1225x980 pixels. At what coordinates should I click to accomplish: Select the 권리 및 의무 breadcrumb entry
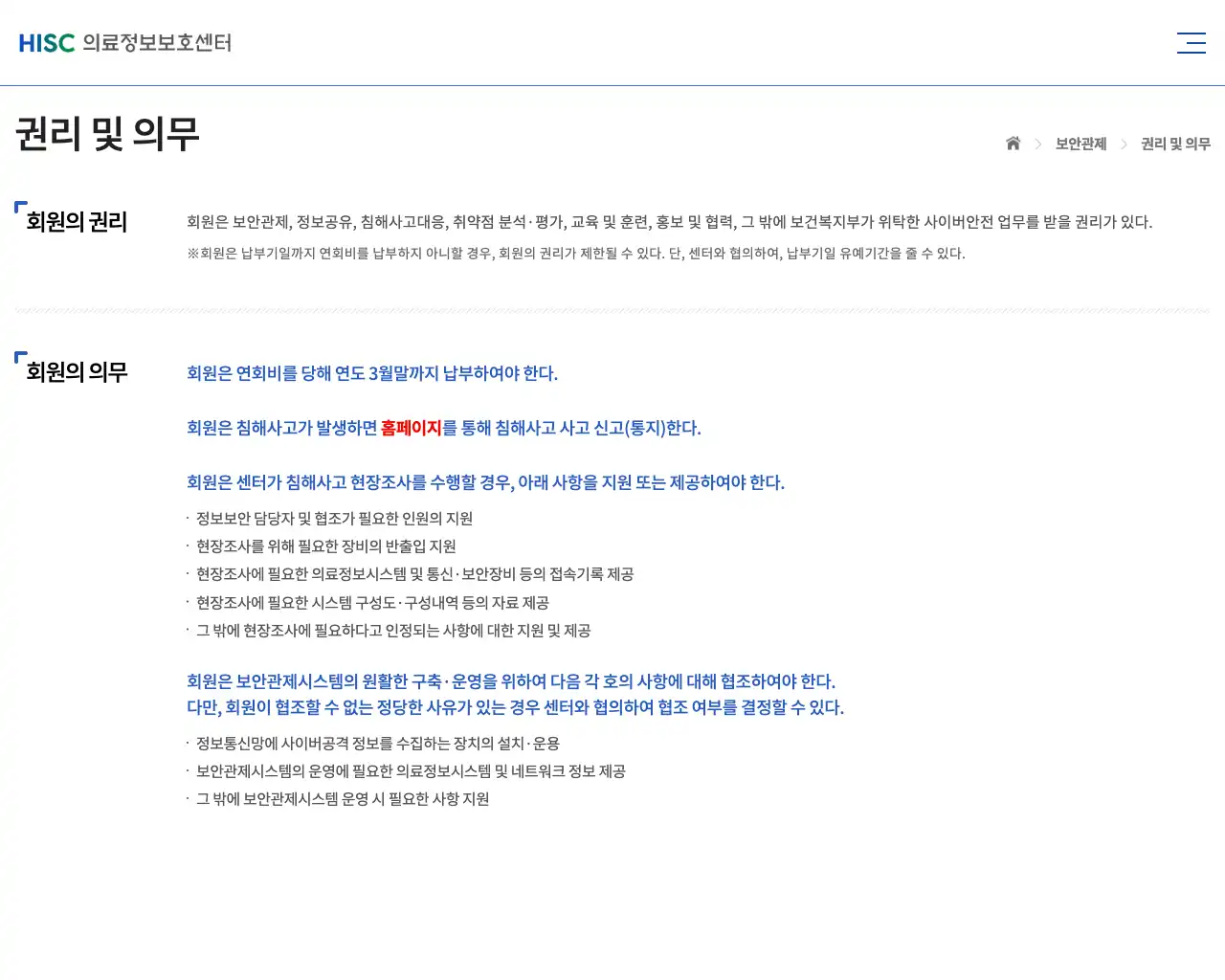pyautogui.click(x=1174, y=144)
